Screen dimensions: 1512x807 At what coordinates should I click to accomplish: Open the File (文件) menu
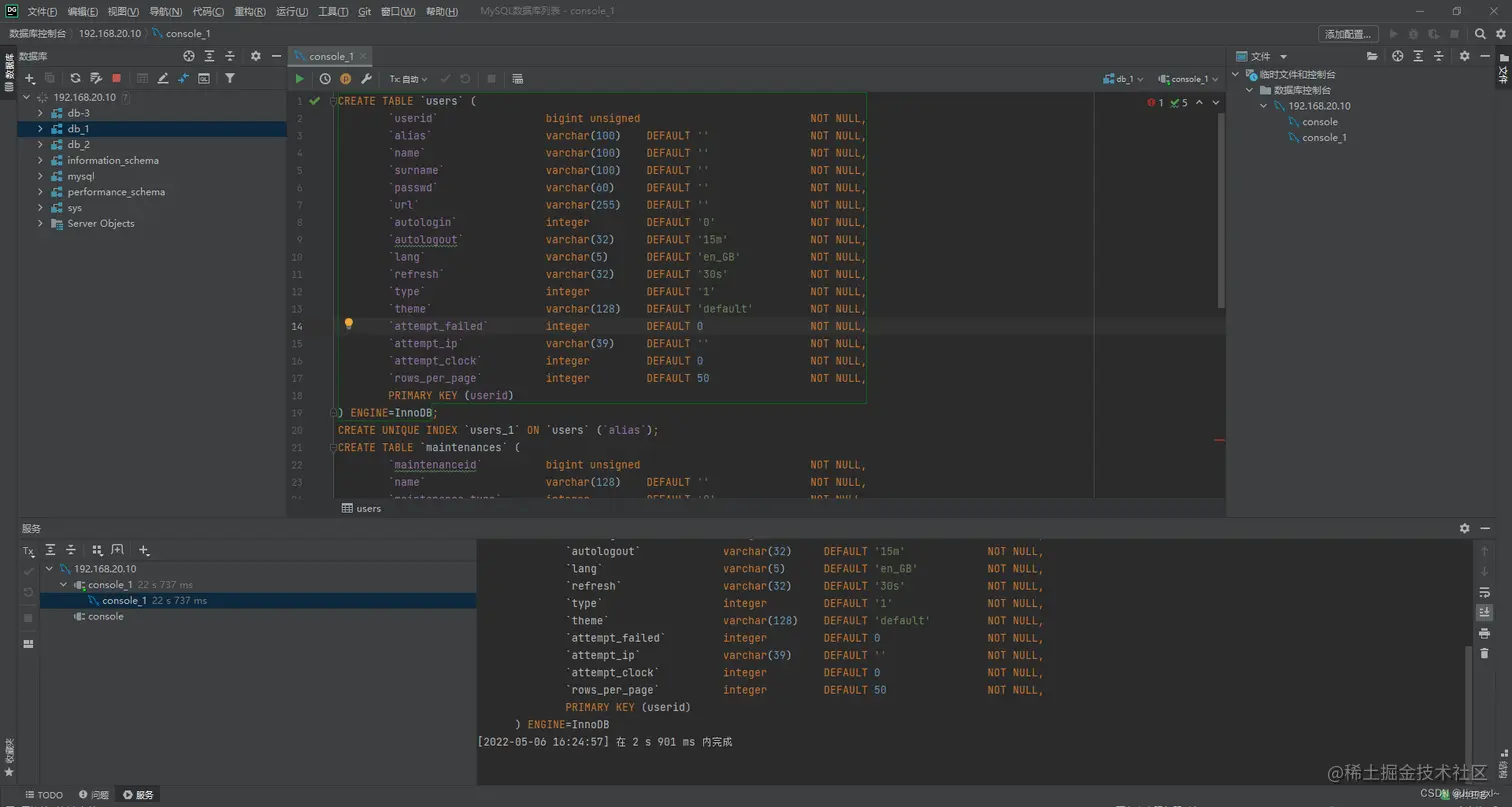pyautogui.click(x=42, y=11)
